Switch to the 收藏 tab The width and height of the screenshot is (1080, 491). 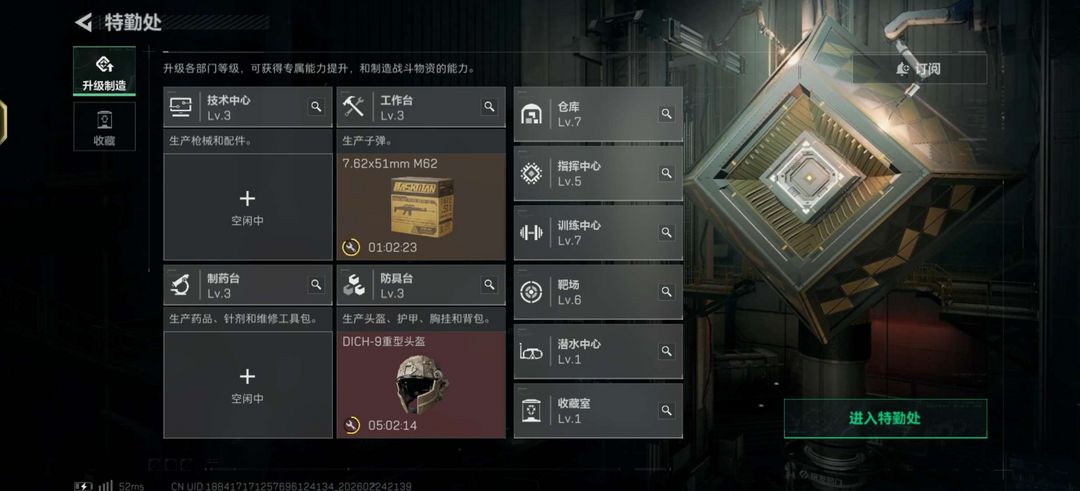[x=104, y=127]
